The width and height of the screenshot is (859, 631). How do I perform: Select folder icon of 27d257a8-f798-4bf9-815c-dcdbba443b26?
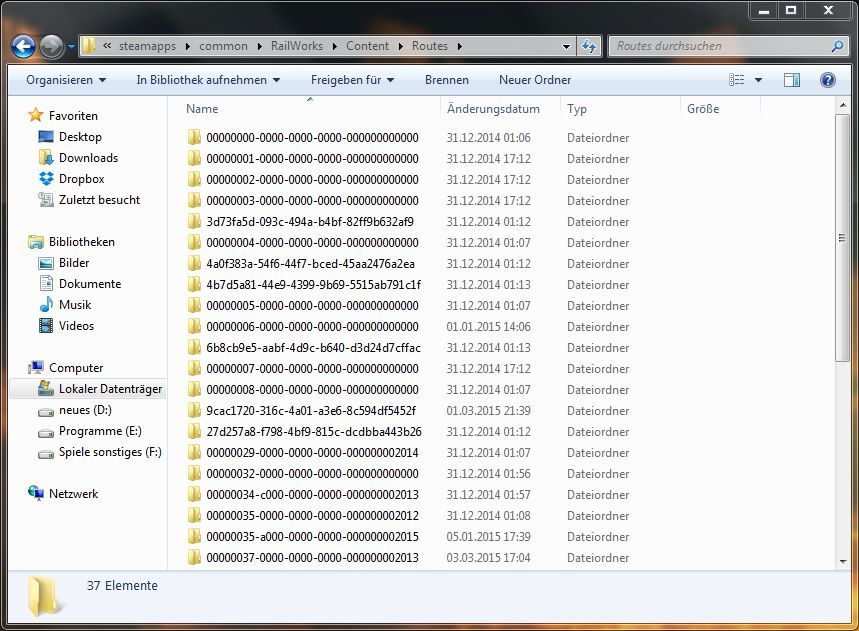pyautogui.click(x=194, y=432)
